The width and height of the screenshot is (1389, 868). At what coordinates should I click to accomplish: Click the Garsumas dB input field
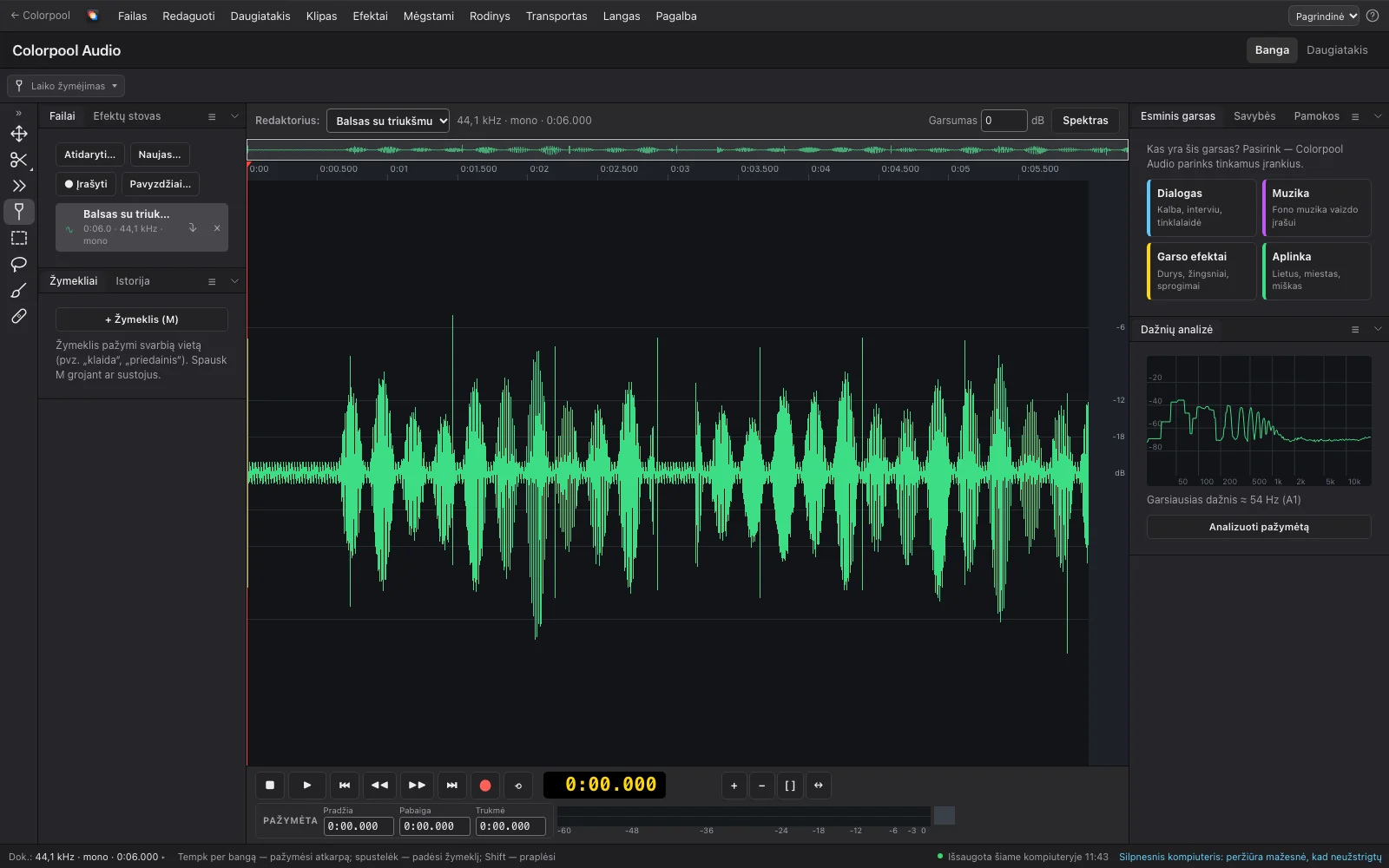point(1004,121)
